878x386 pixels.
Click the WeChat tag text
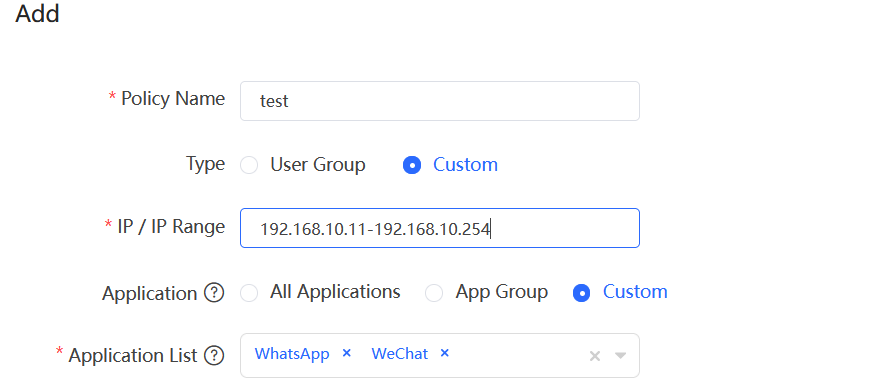tap(400, 354)
